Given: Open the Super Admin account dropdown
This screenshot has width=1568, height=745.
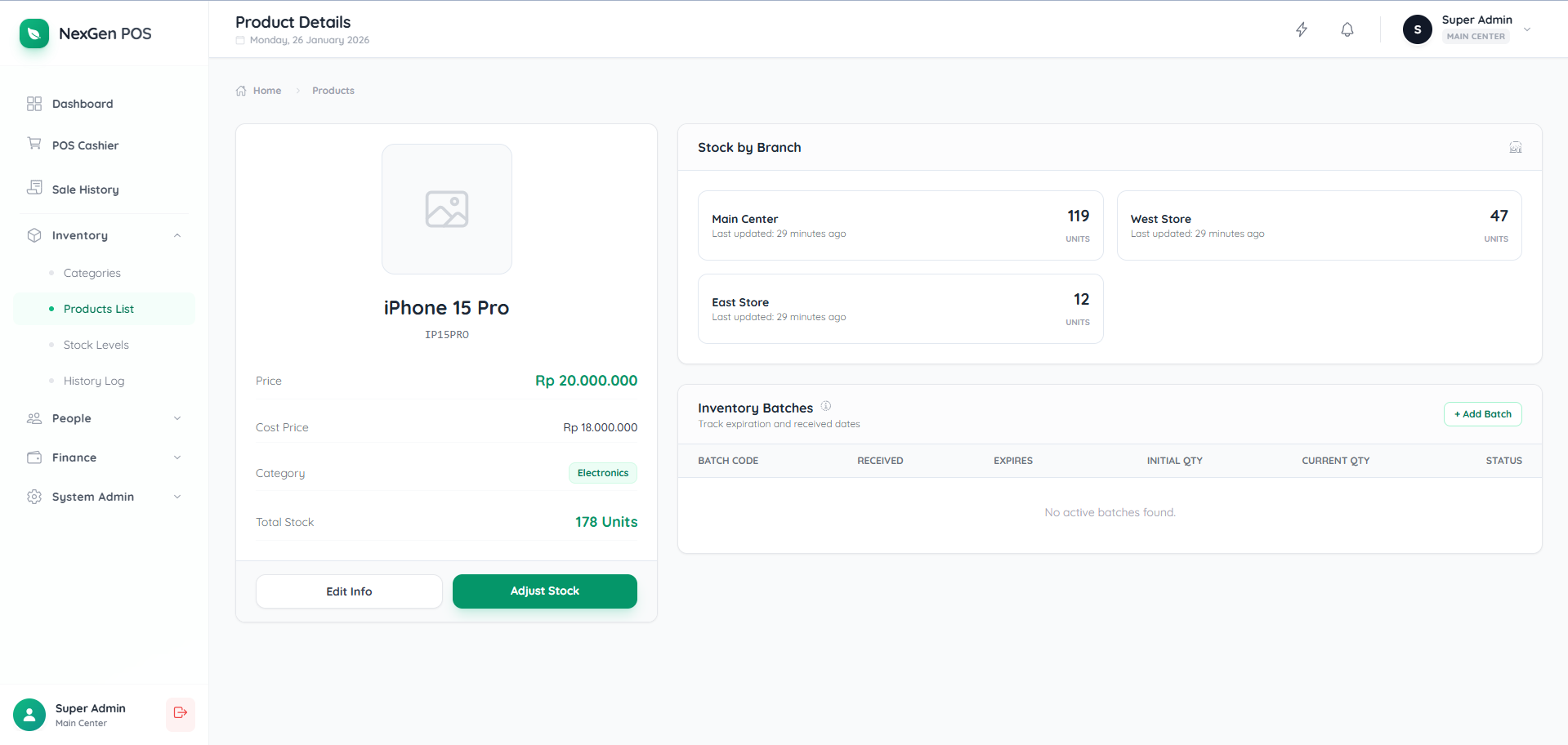Looking at the screenshot, I should [x=1527, y=29].
